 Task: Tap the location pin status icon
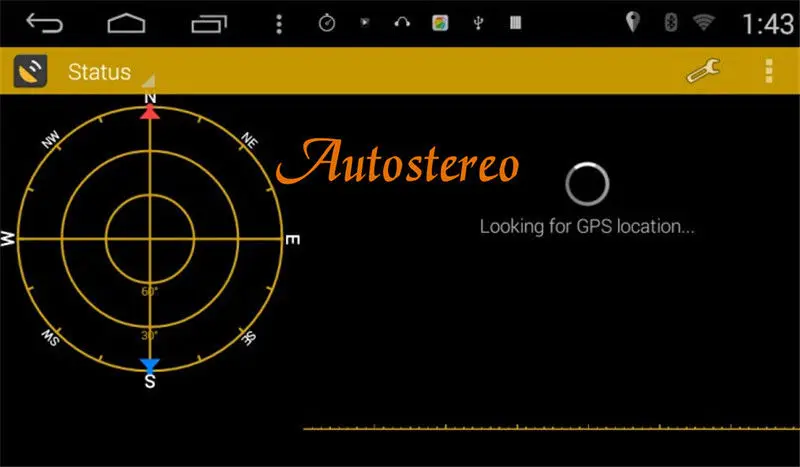click(x=633, y=22)
